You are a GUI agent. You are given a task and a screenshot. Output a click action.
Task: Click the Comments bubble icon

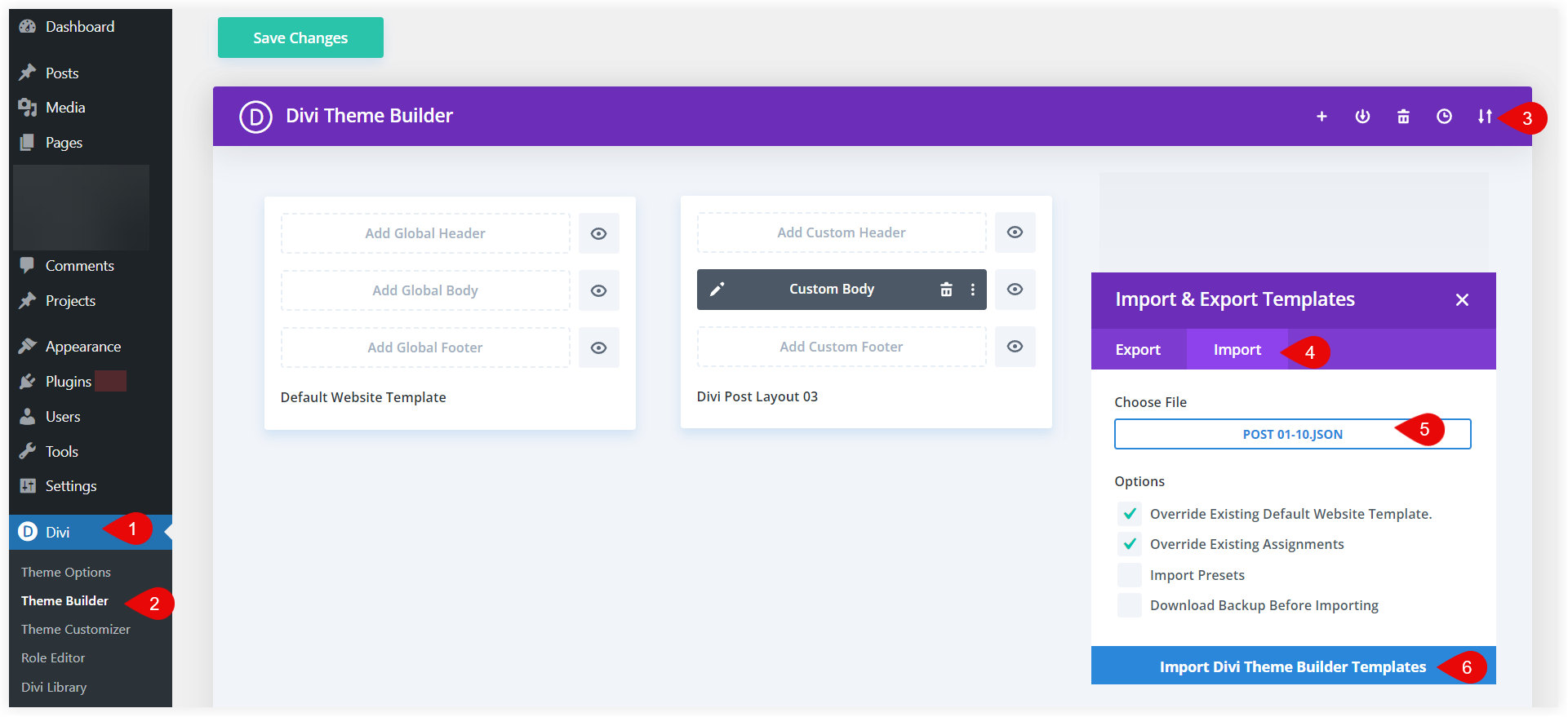tap(28, 265)
